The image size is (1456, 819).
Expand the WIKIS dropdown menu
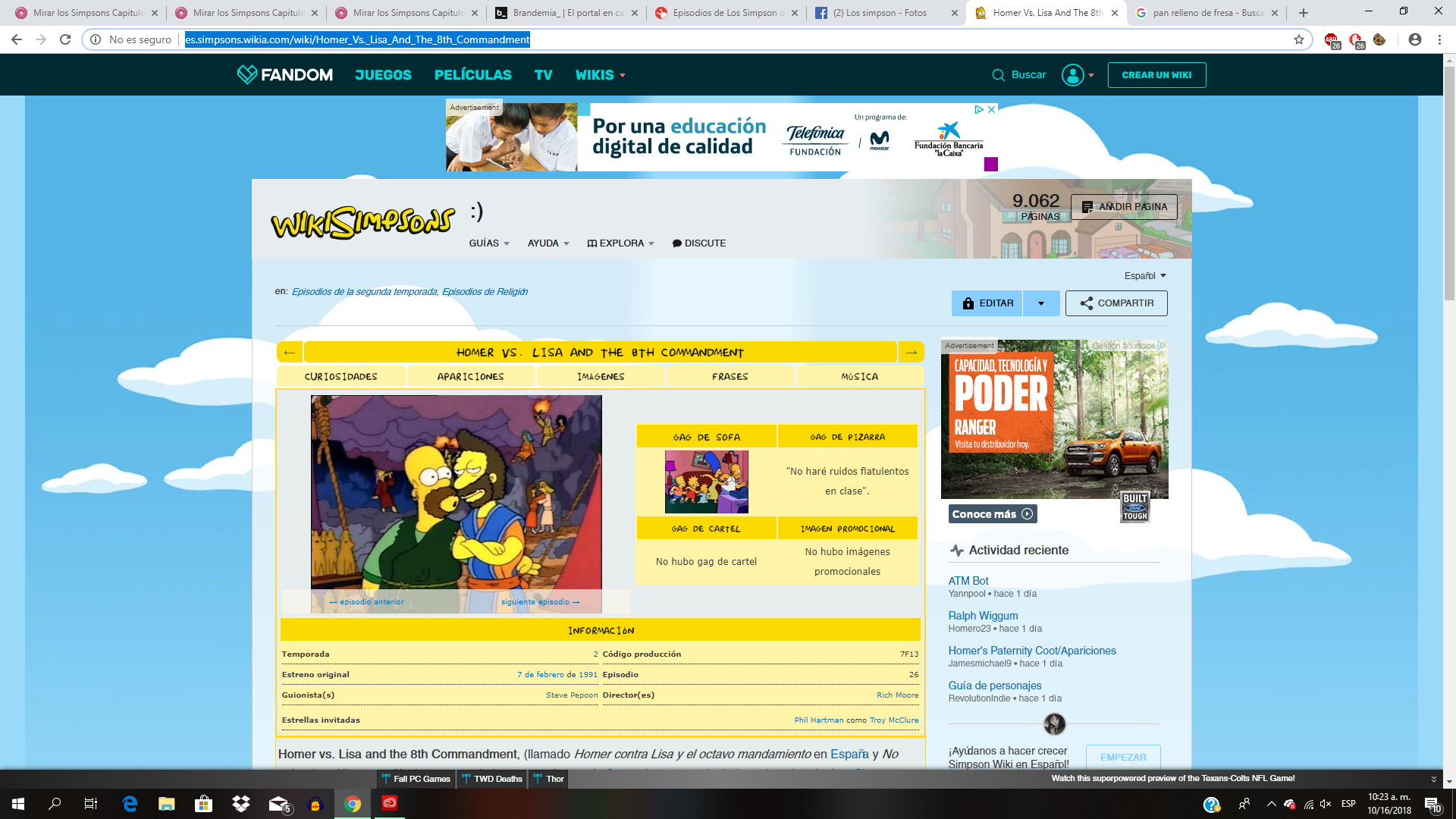600,75
